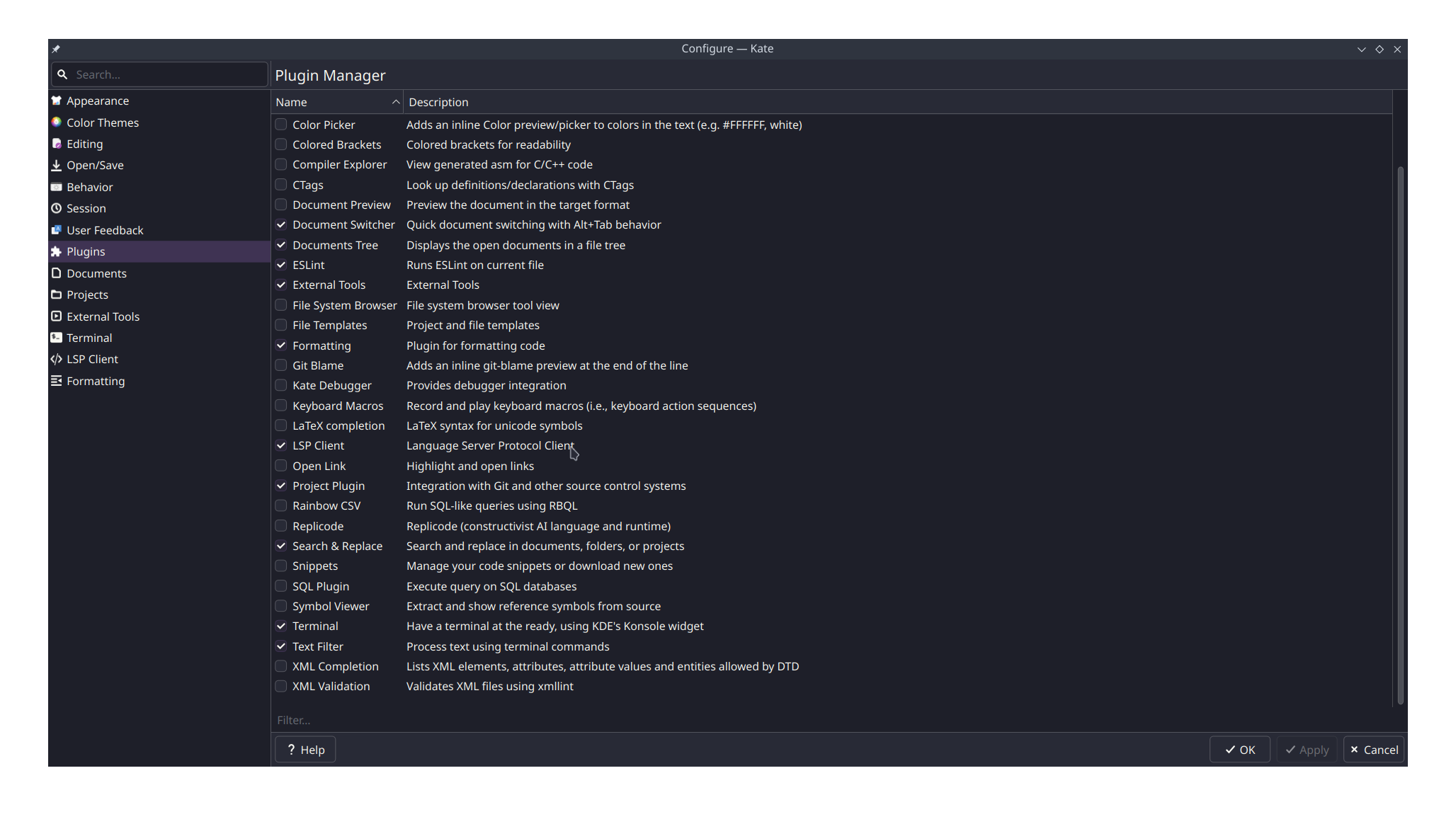Enable the Keyboard Macros plugin checkbox
Image resolution: width=1456 pixels, height=824 pixels.
click(x=281, y=406)
